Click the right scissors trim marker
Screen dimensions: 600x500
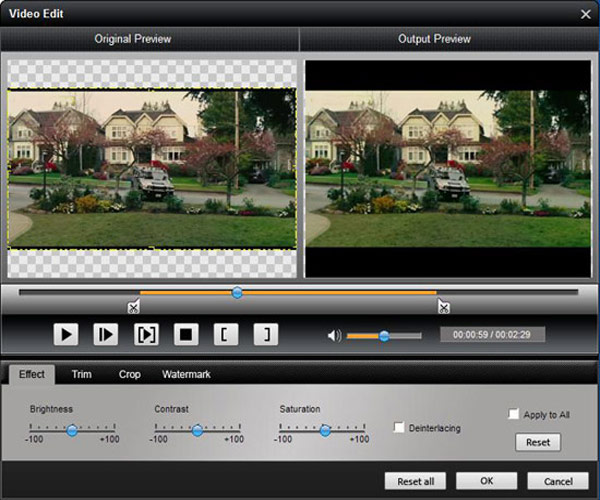443,307
